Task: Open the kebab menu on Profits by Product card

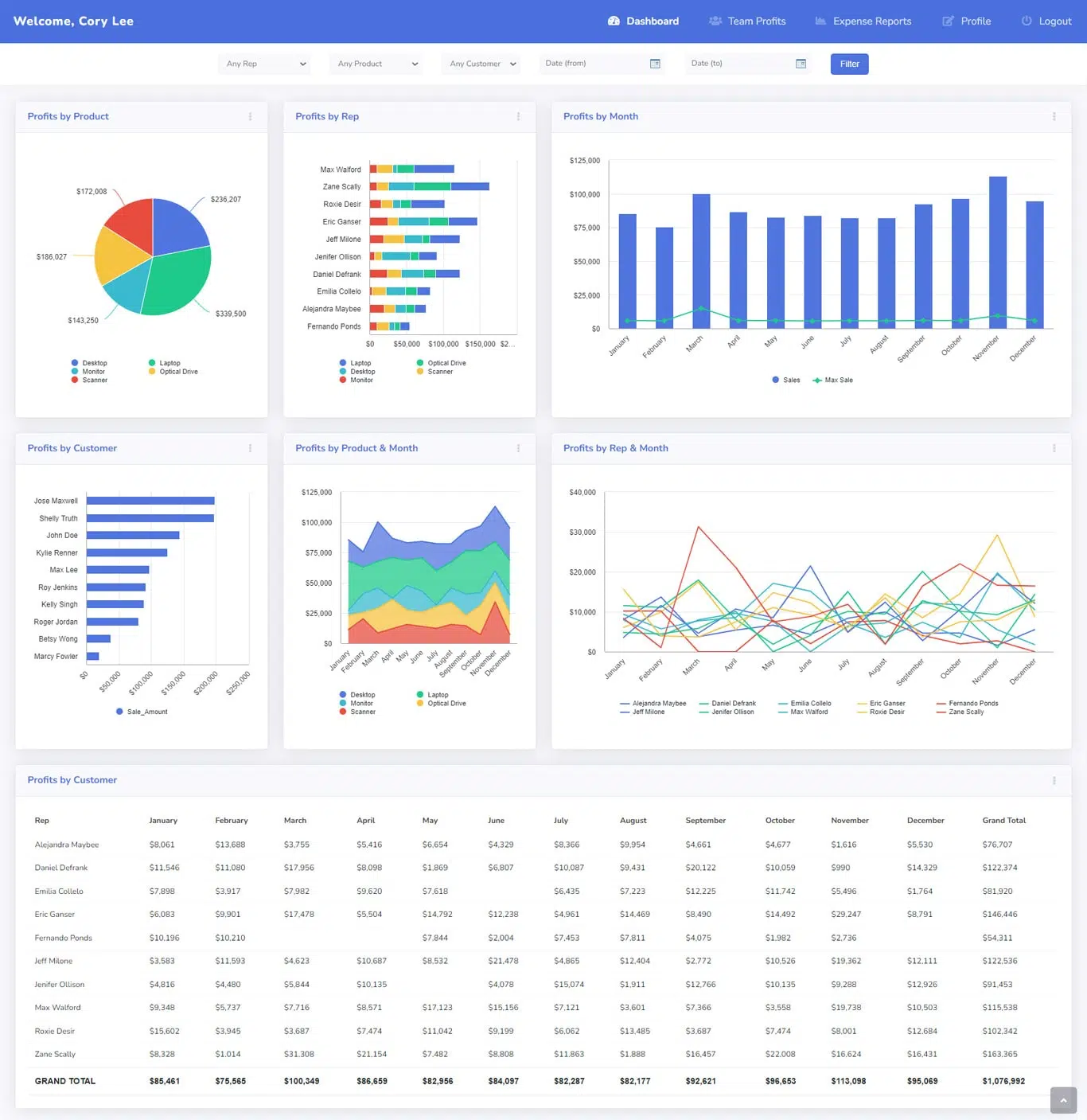Action: click(x=249, y=117)
